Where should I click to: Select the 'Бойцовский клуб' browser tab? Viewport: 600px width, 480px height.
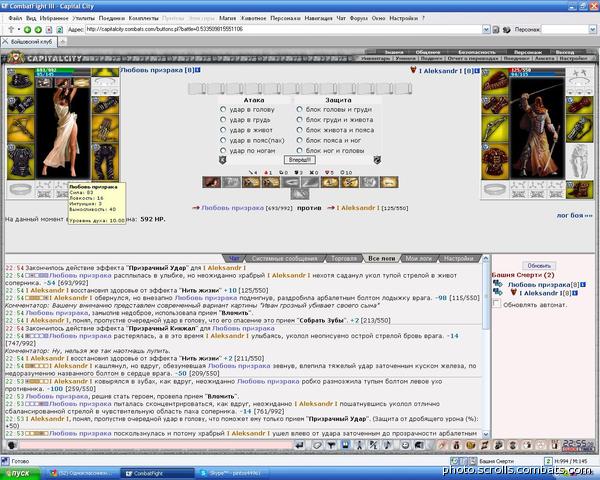(x=29, y=42)
